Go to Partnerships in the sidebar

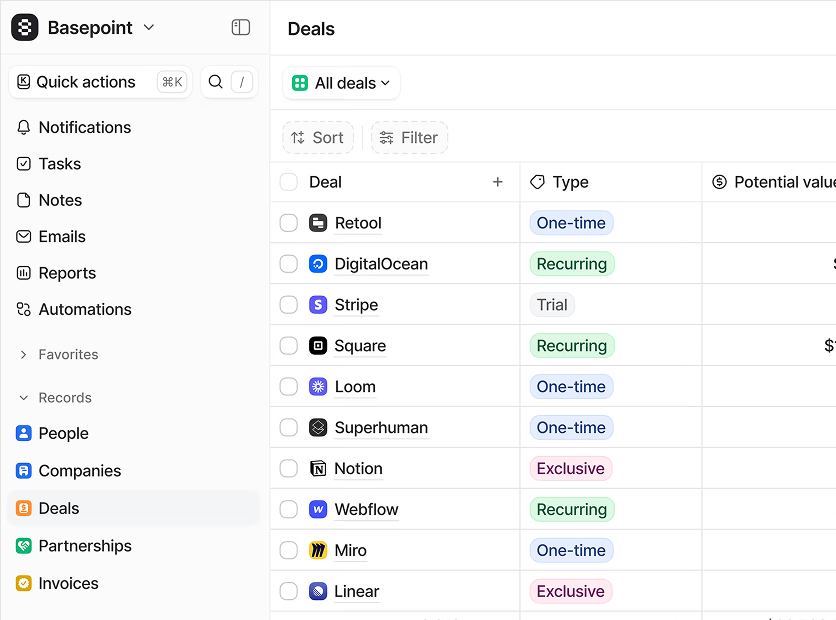coord(84,546)
